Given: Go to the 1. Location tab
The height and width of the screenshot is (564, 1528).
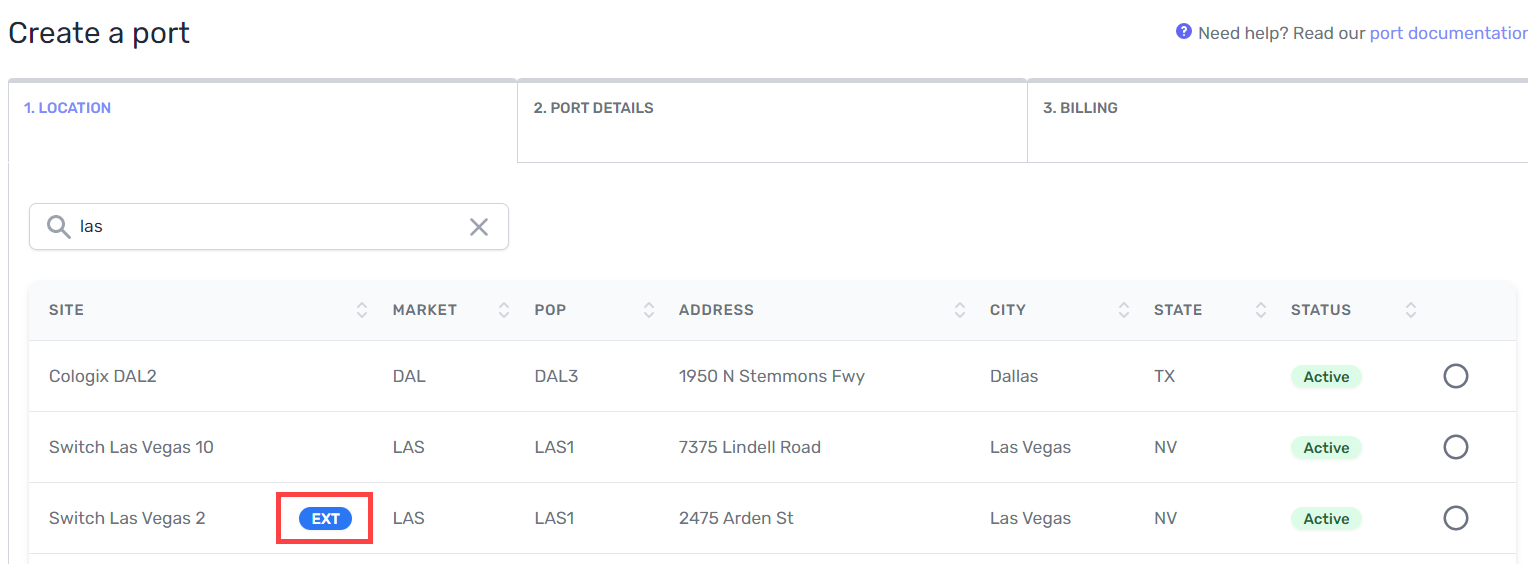Looking at the screenshot, I should click(x=68, y=108).
